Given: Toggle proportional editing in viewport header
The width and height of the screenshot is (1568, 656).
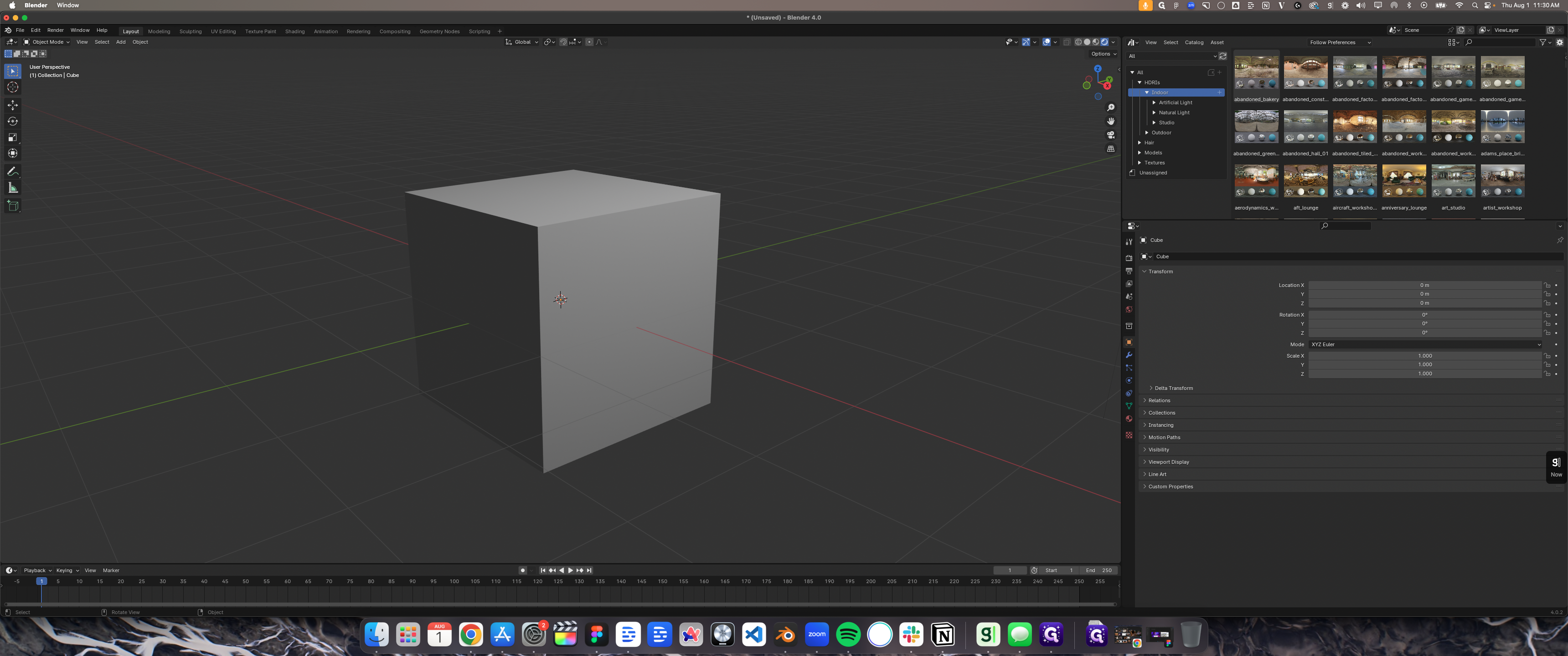Looking at the screenshot, I should point(588,42).
